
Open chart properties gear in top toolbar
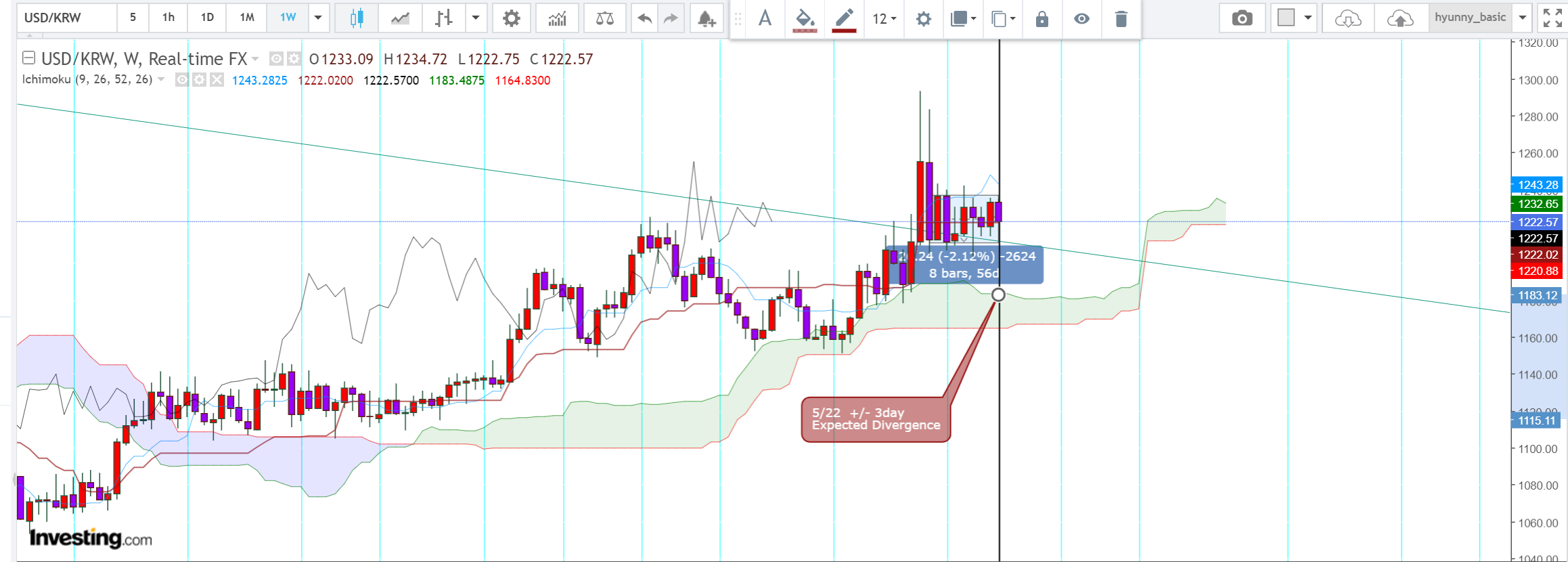(x=512, y=18)
